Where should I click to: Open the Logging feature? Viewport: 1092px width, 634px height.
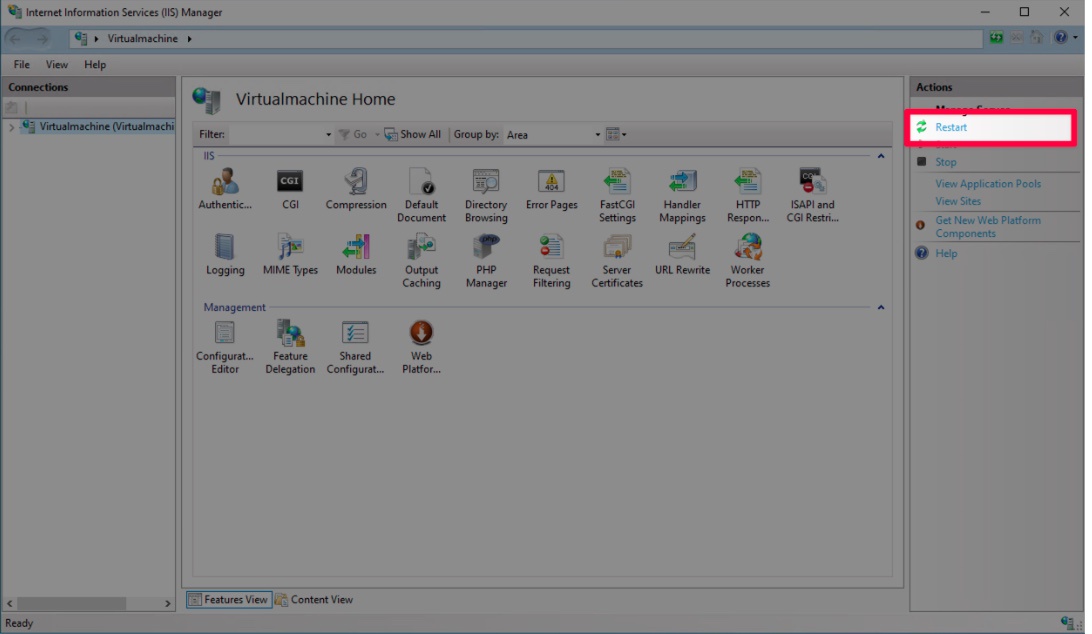tap(225, 254)
